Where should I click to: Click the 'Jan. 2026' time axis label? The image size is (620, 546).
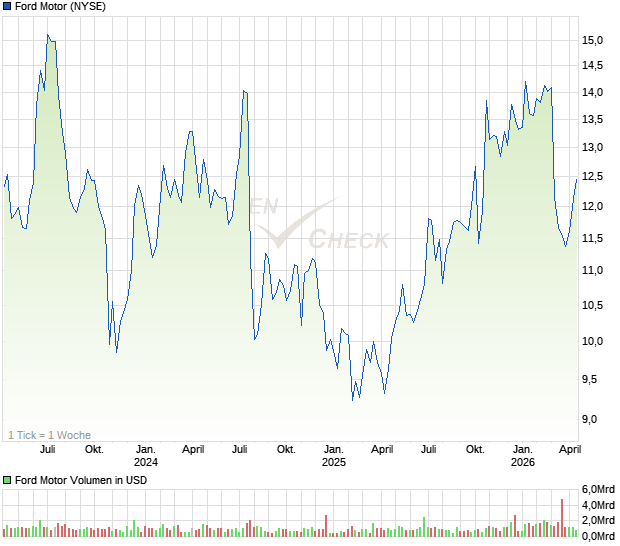coord(523,455)
